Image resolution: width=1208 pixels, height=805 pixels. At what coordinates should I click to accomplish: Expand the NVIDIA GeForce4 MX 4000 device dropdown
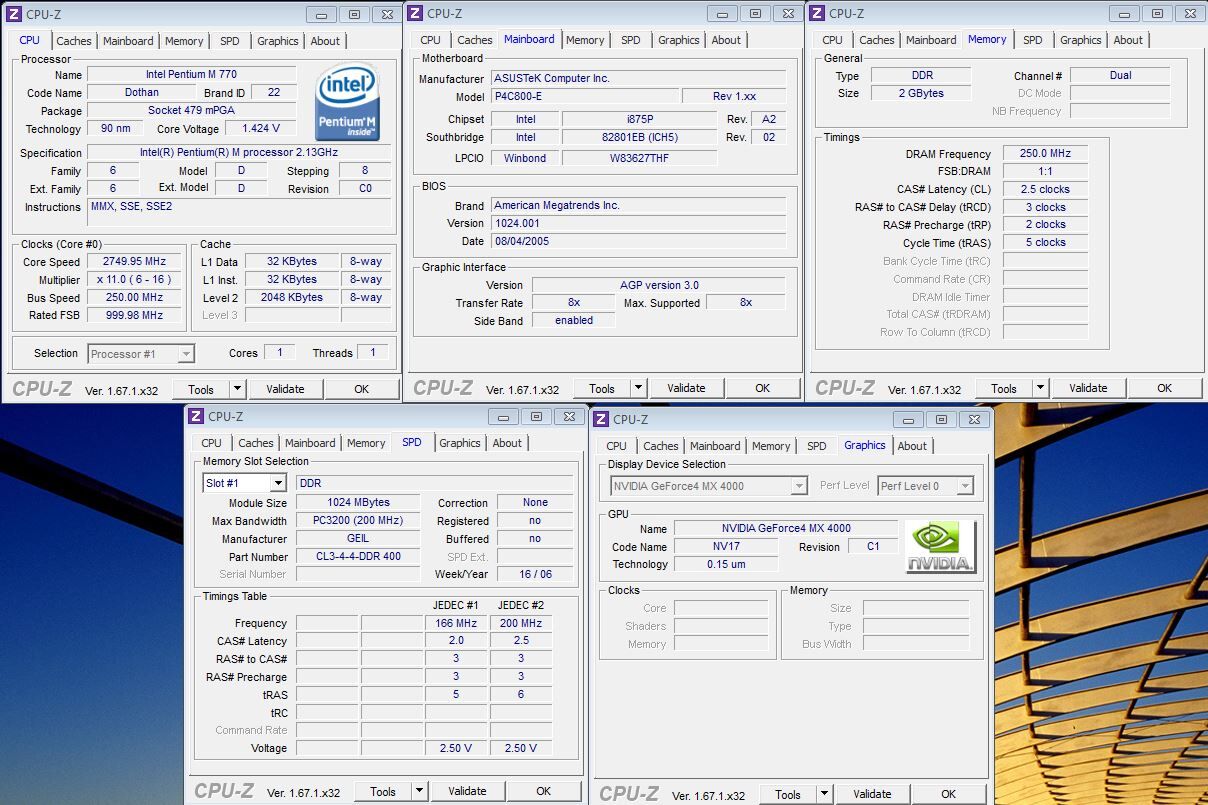(x=798, y=486)
